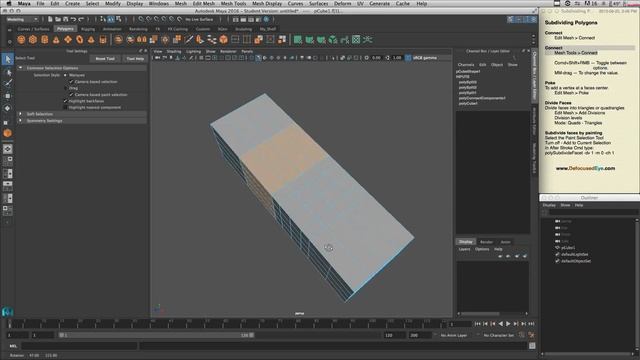Open the Edit Mesh menu
This screenshot has width=640, height=360.
tap(204, 3)
